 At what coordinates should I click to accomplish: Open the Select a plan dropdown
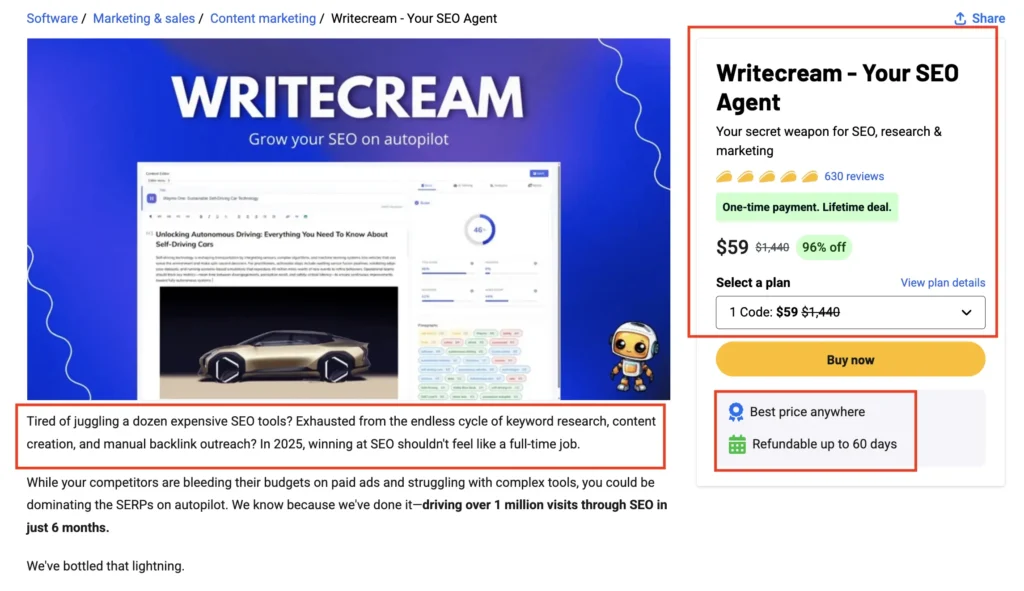850,312
